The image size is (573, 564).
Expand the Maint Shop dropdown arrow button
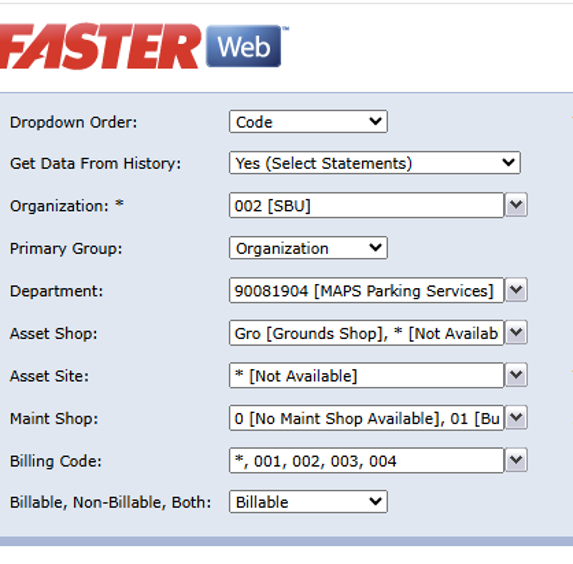(516, 417)
